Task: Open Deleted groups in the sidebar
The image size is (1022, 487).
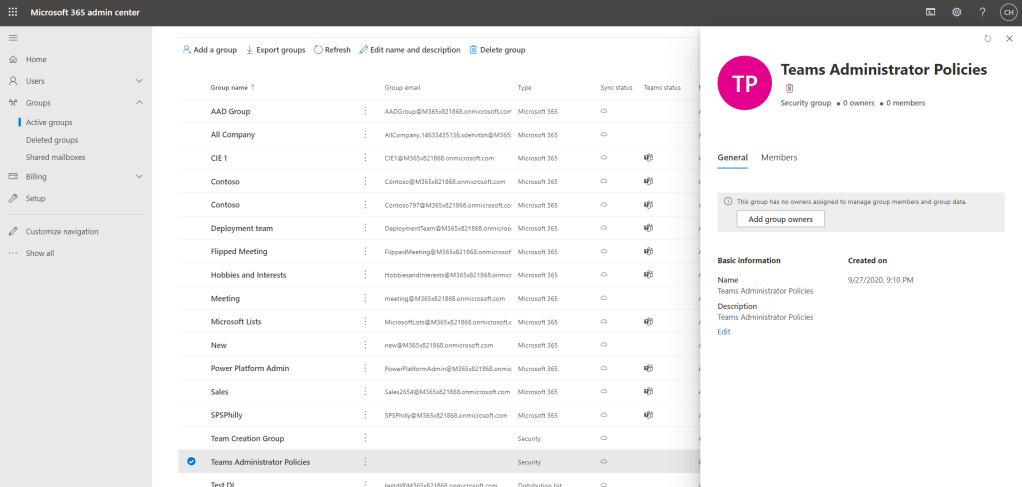Action: click(x=53, y=140)
